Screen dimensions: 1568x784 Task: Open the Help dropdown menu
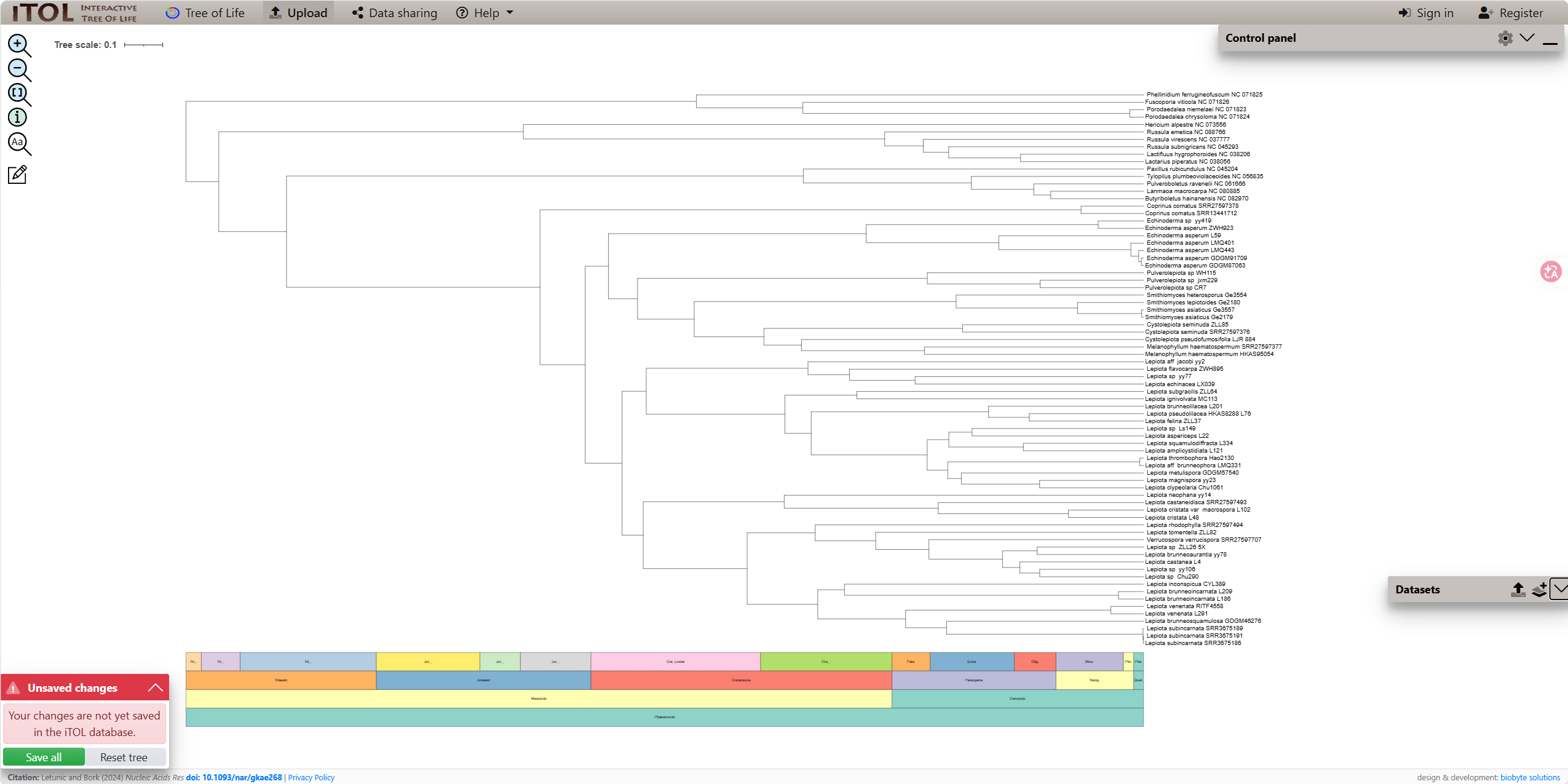[485, 13]
